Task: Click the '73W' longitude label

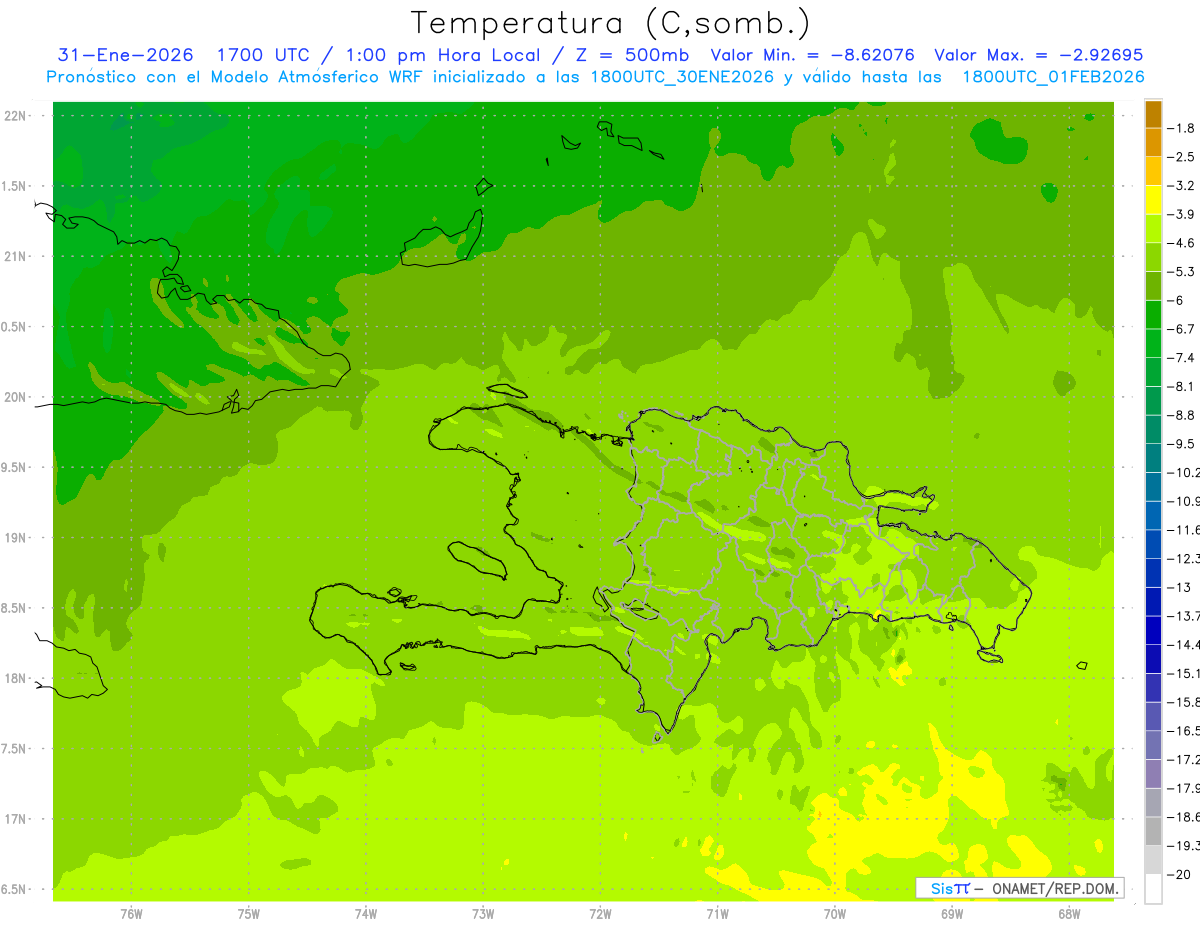Action: [x=483, y=914]
